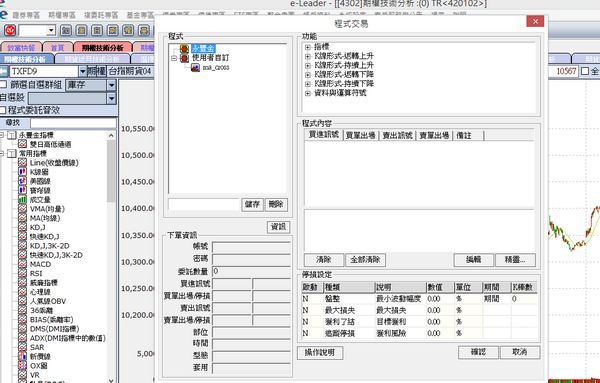
Task: Expand the 指標 function node
Action: tap(308, 47)
